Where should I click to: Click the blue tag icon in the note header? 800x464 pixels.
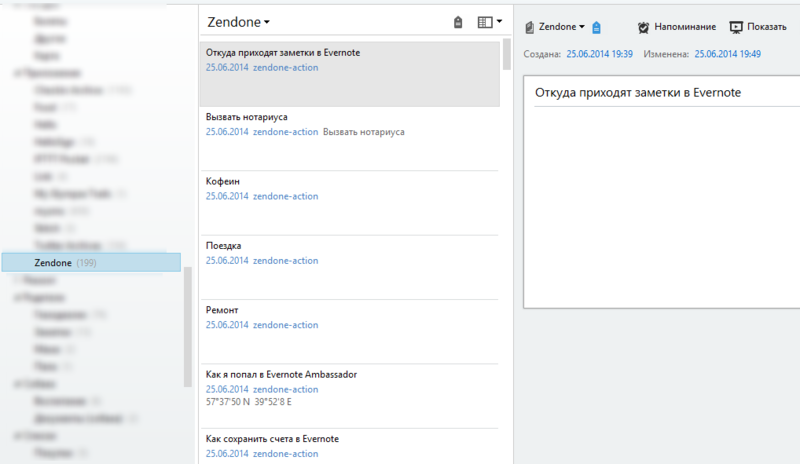(x=596, y=27)
